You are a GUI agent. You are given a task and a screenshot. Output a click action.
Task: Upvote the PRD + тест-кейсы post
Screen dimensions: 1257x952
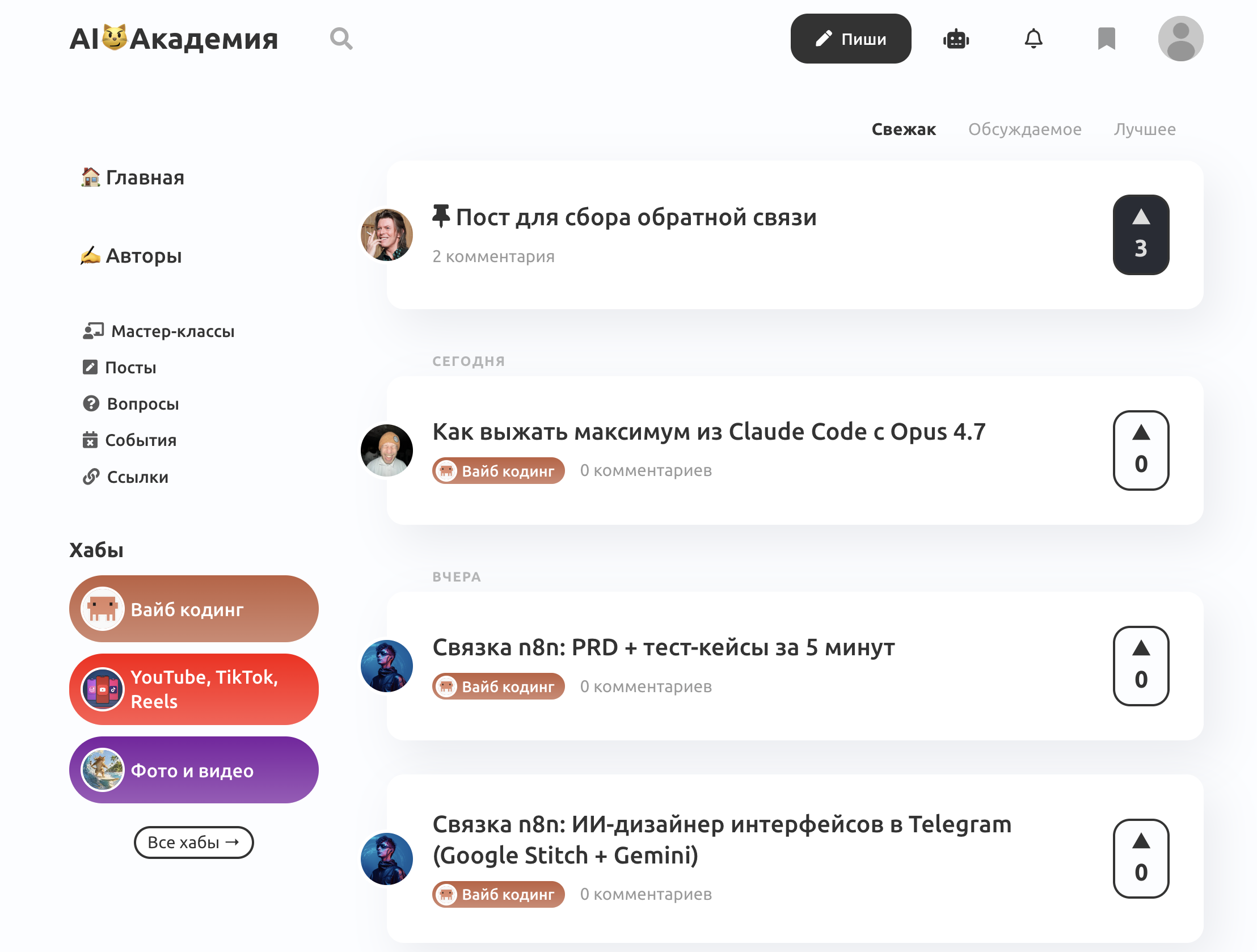[x=1141, y=665]
